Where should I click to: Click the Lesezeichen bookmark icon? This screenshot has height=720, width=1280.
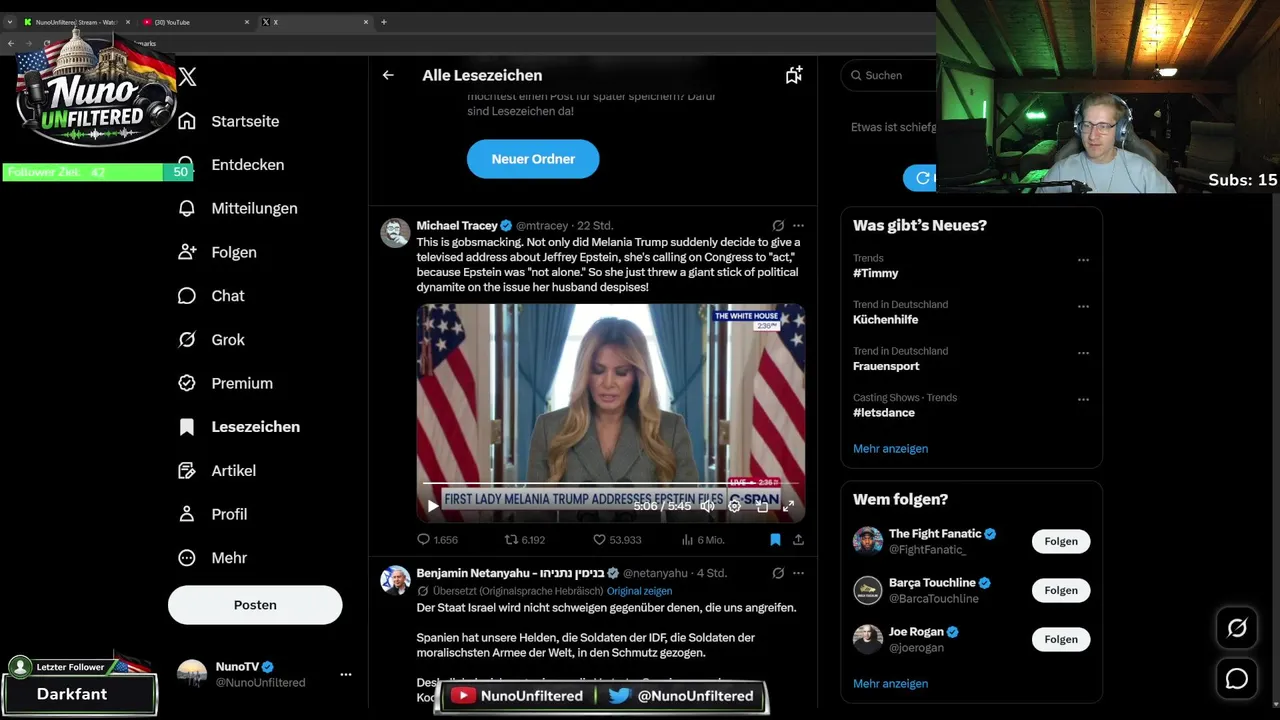point(187,427)
